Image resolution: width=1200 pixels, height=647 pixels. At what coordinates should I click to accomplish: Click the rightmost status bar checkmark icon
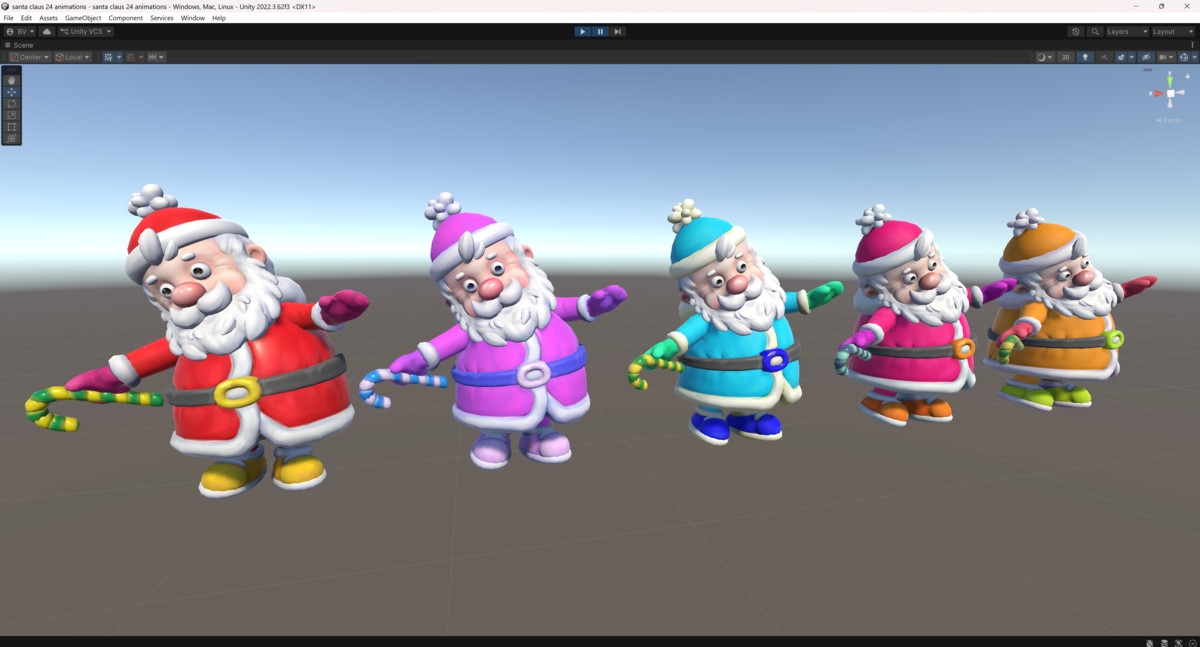(x=1191, y=642)
